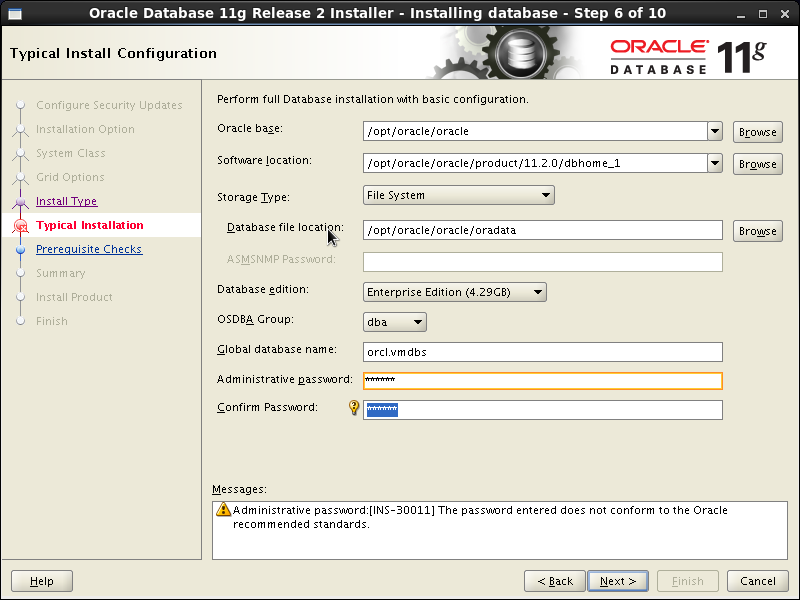800x600 pixels.
Task: Close the installer window
Action: click(x=785, y=14)
